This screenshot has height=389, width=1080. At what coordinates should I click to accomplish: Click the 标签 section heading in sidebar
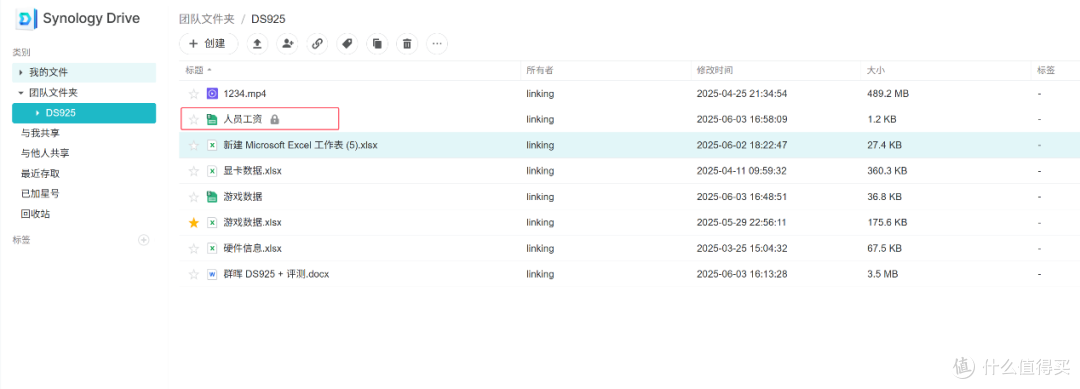coord(21,240)
